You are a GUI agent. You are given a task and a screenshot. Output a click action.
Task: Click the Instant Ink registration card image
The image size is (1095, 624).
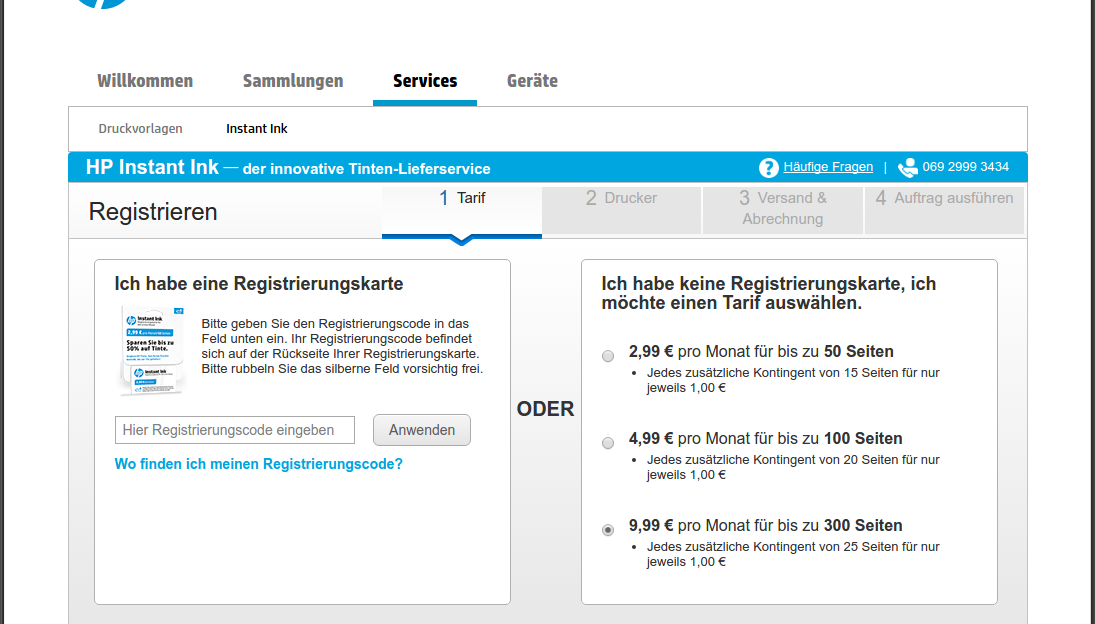(152, 350)
